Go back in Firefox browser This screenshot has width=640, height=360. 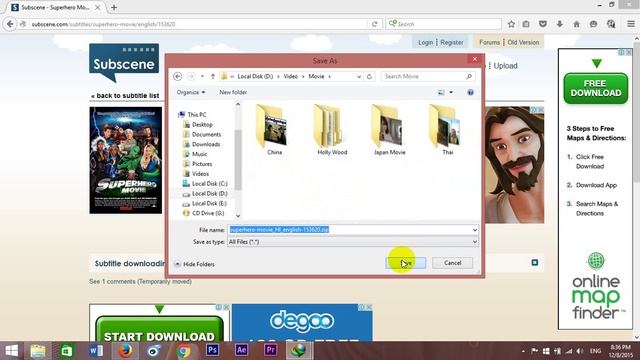coord(10,24)
